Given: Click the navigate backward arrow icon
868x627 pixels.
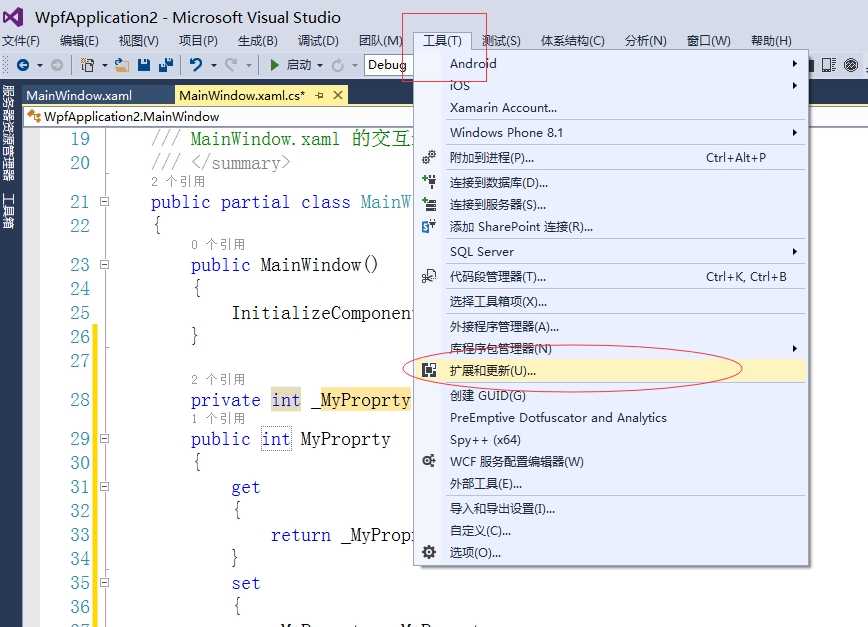Looking at the screenshot, I should [23, 65].
